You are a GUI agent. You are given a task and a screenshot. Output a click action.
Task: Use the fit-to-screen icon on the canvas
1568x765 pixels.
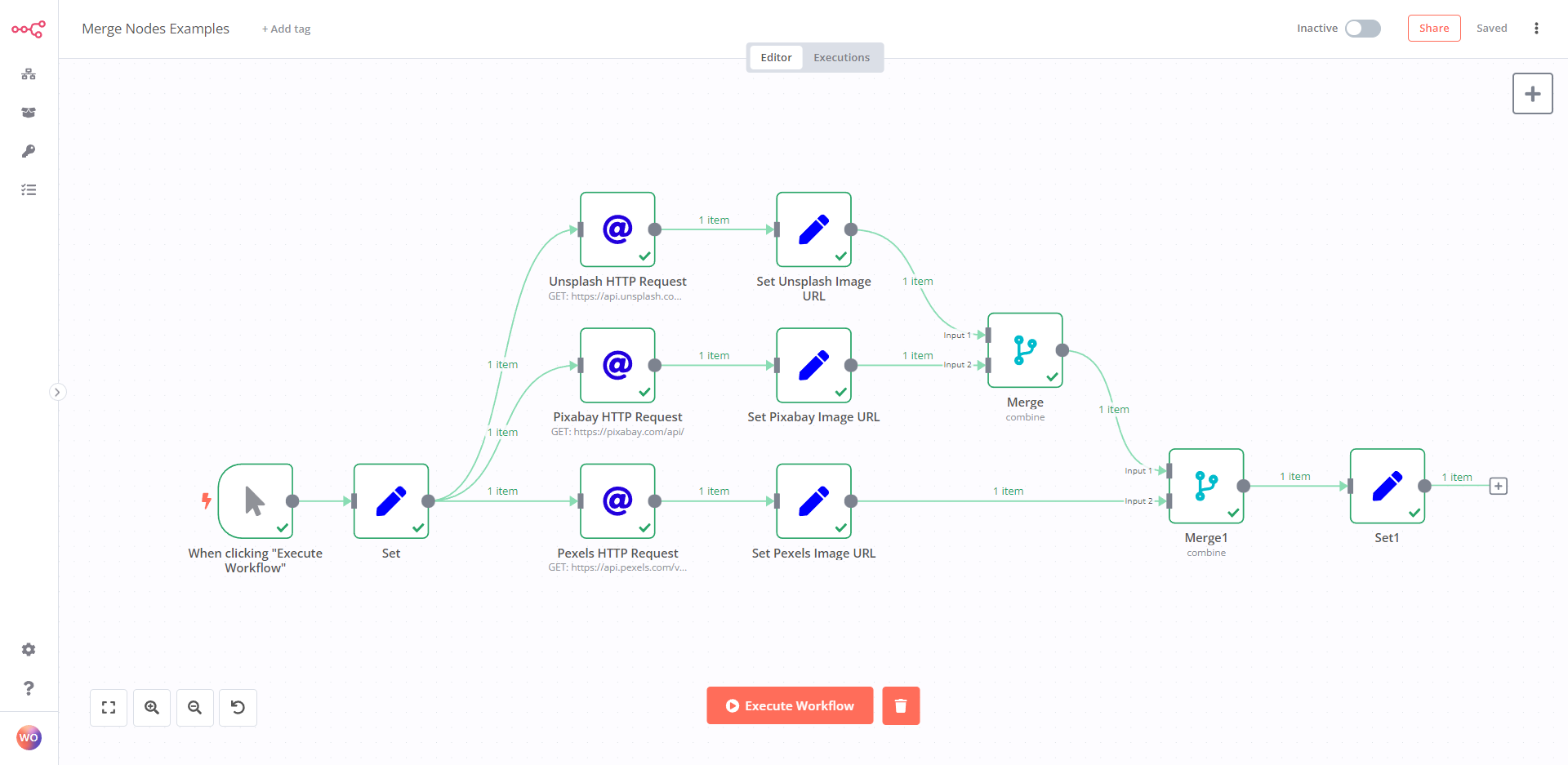[x=108, y=707]
